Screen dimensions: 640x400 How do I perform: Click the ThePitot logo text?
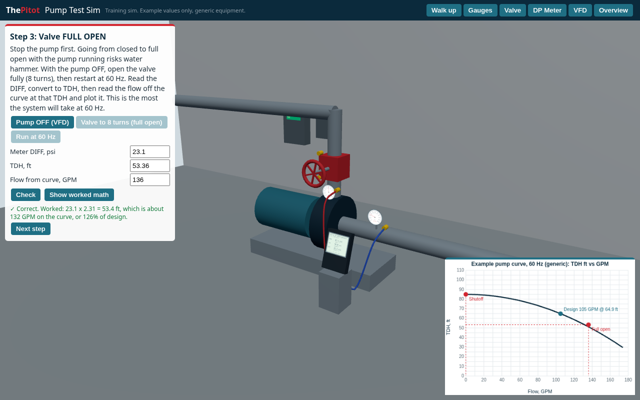pyautogui.click(x=23, y=10)
